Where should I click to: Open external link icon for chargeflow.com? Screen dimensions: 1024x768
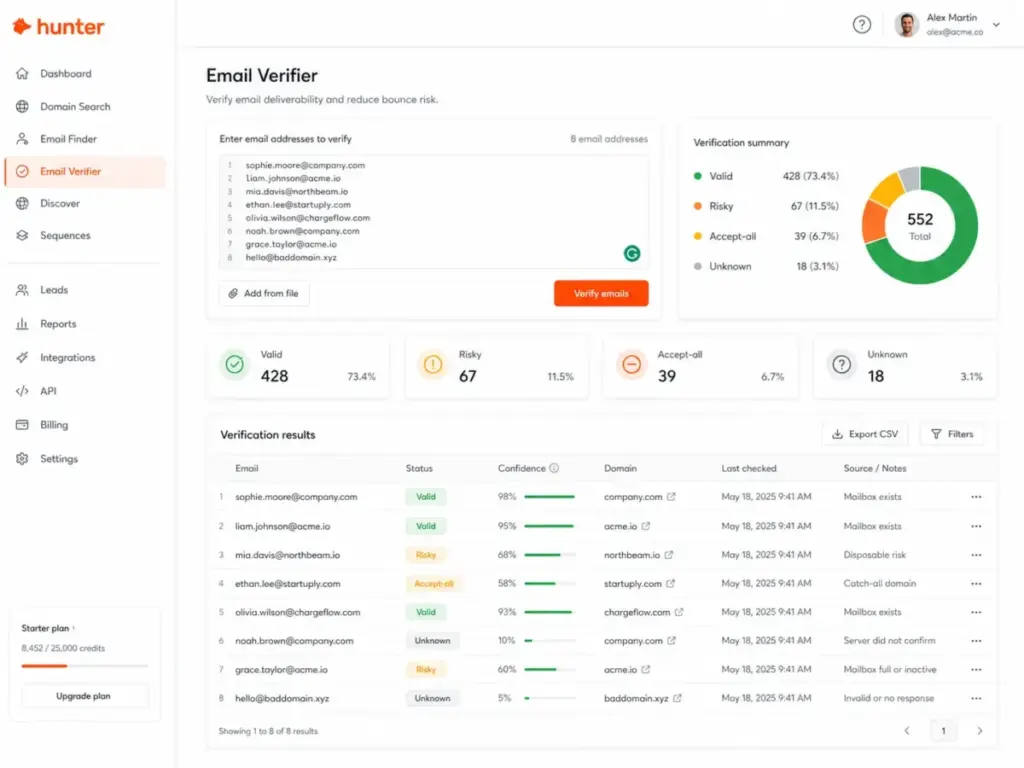[x=679, y=613]
